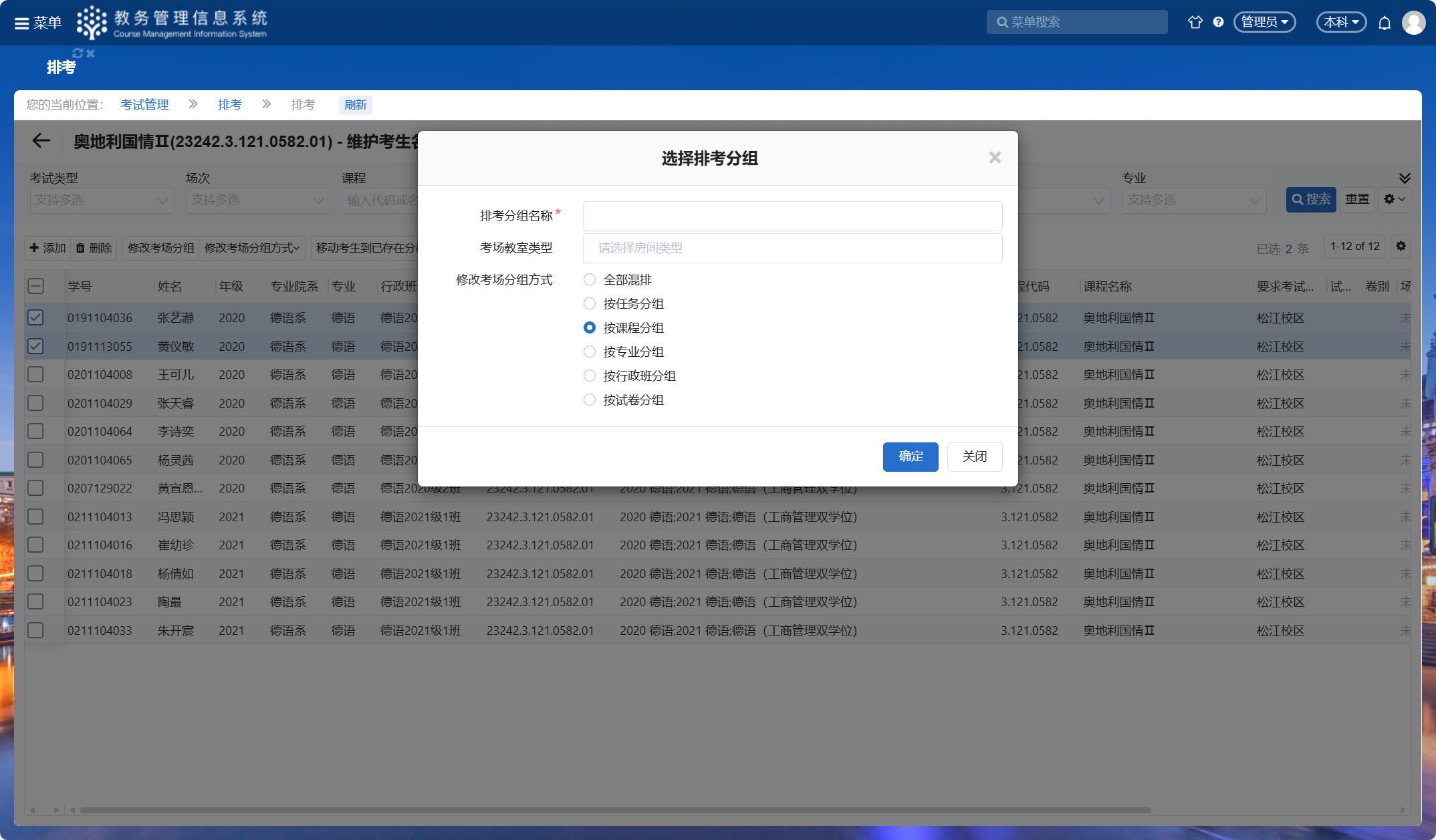Click the notification bell icon
1436x840 pixels.
point(1385,23)
